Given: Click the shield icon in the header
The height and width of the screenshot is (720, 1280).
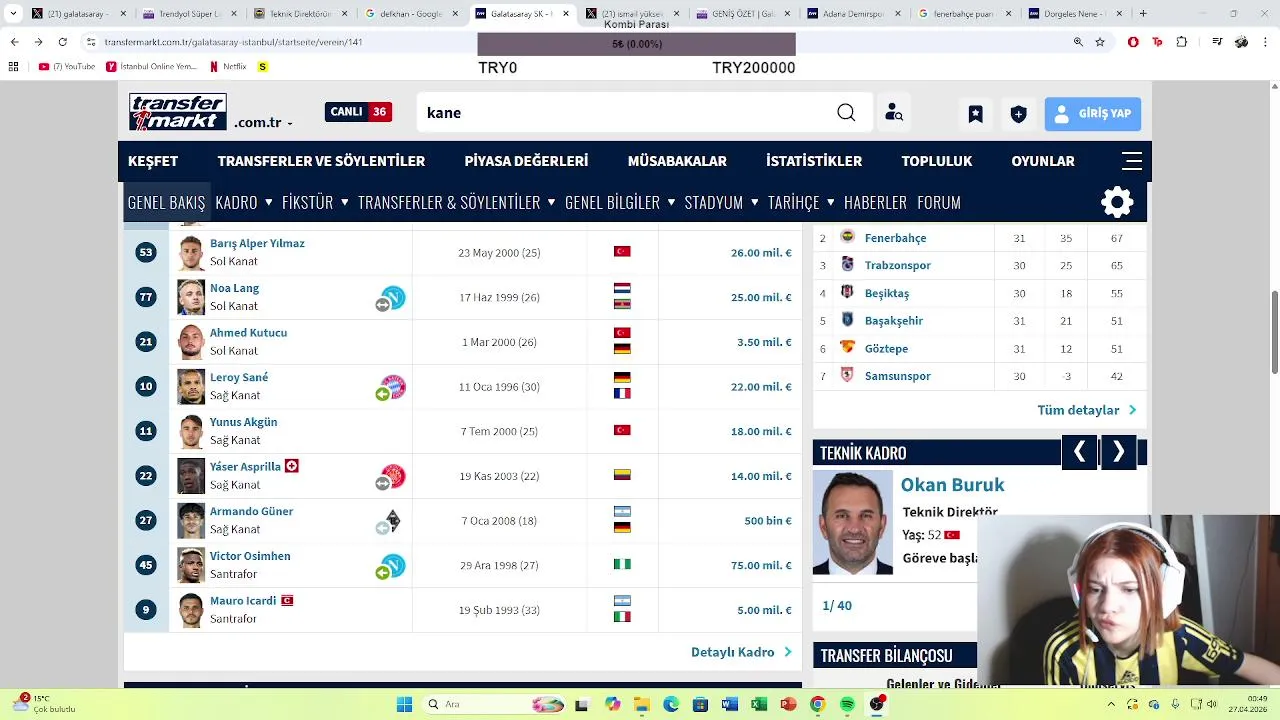Looking at the screenshot, I should point(1018,114).
